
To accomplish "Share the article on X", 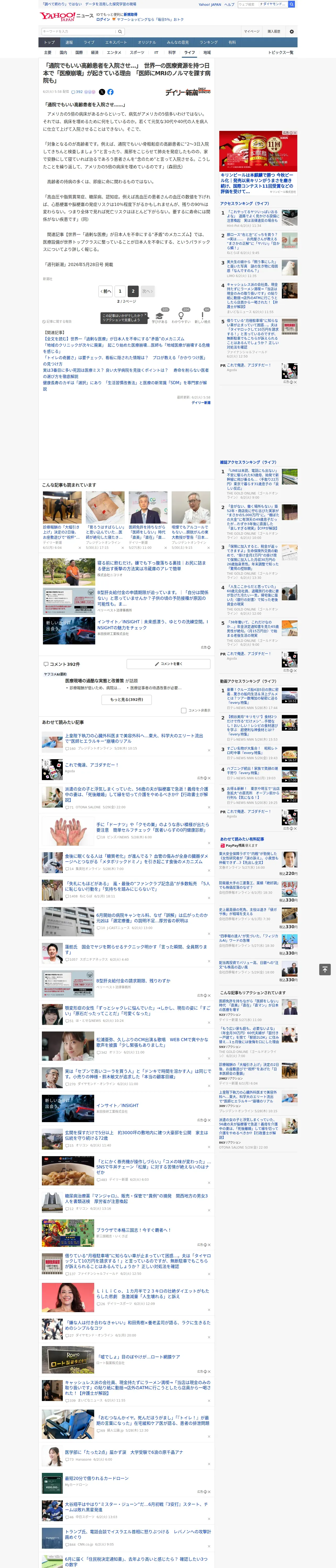I will [102, 92].
